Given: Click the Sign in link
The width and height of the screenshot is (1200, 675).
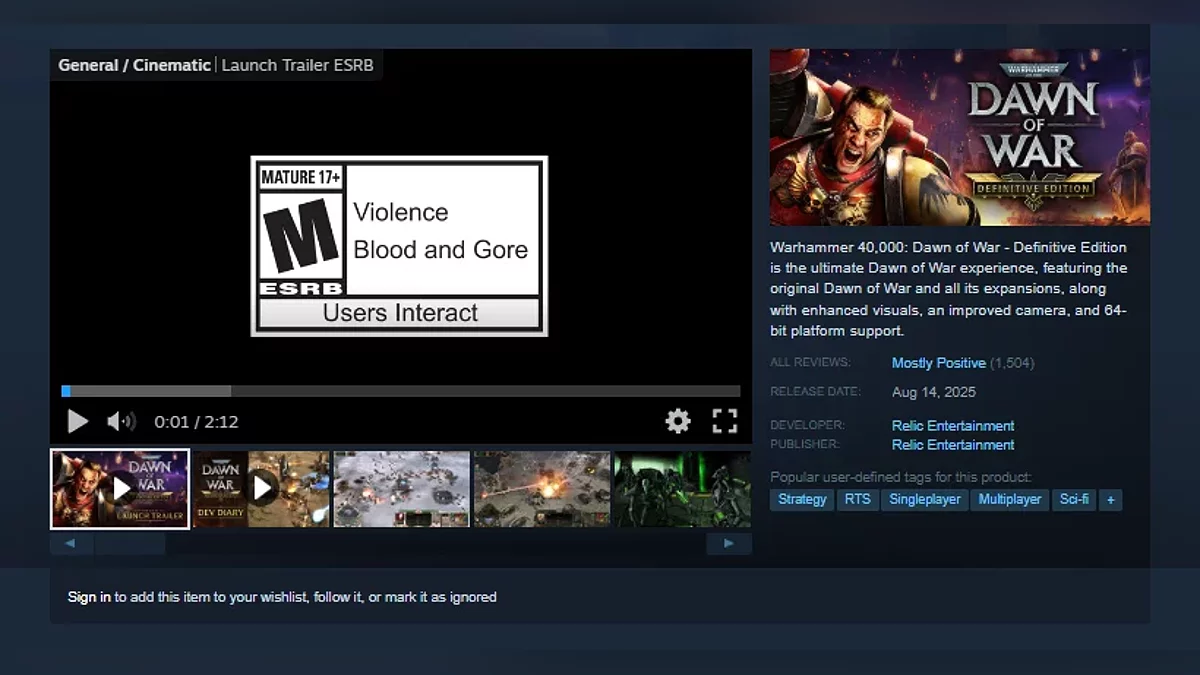Looking at the screenshot, I should click(89, 597).
